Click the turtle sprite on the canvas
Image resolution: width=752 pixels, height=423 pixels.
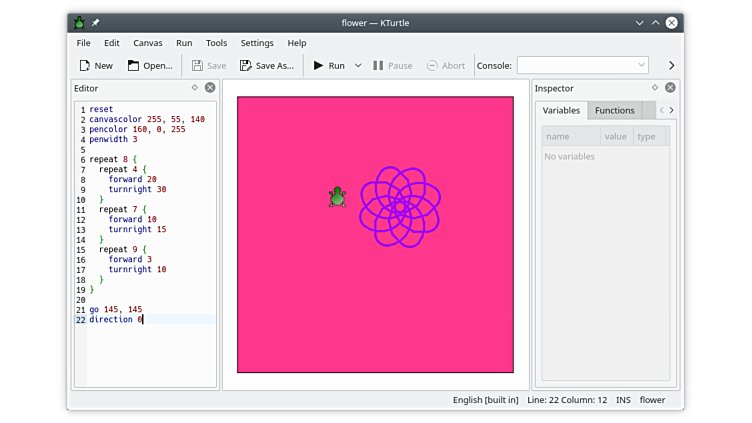[337, 197]
